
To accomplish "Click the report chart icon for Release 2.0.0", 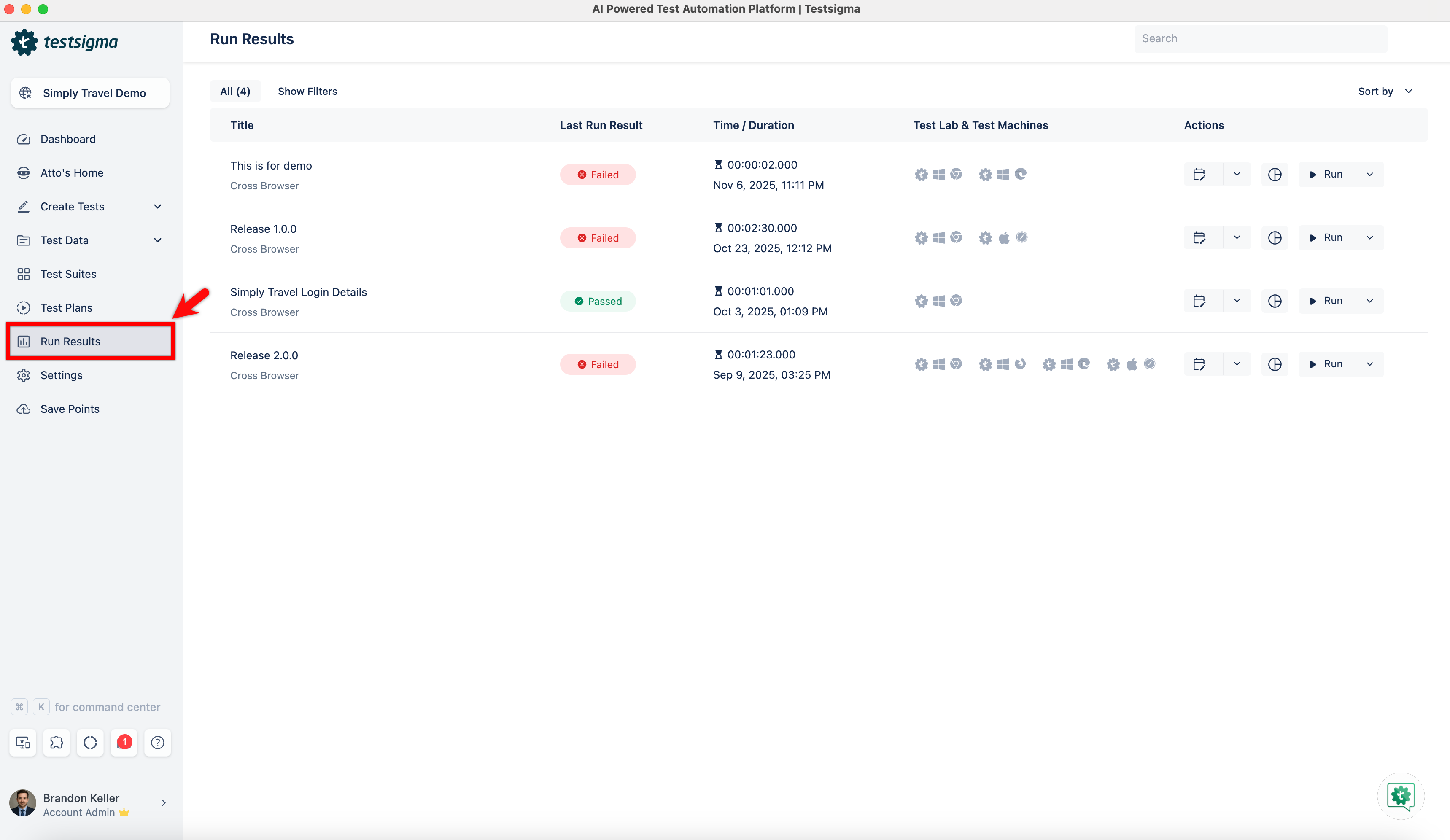I will click(x=1275, y=364).
